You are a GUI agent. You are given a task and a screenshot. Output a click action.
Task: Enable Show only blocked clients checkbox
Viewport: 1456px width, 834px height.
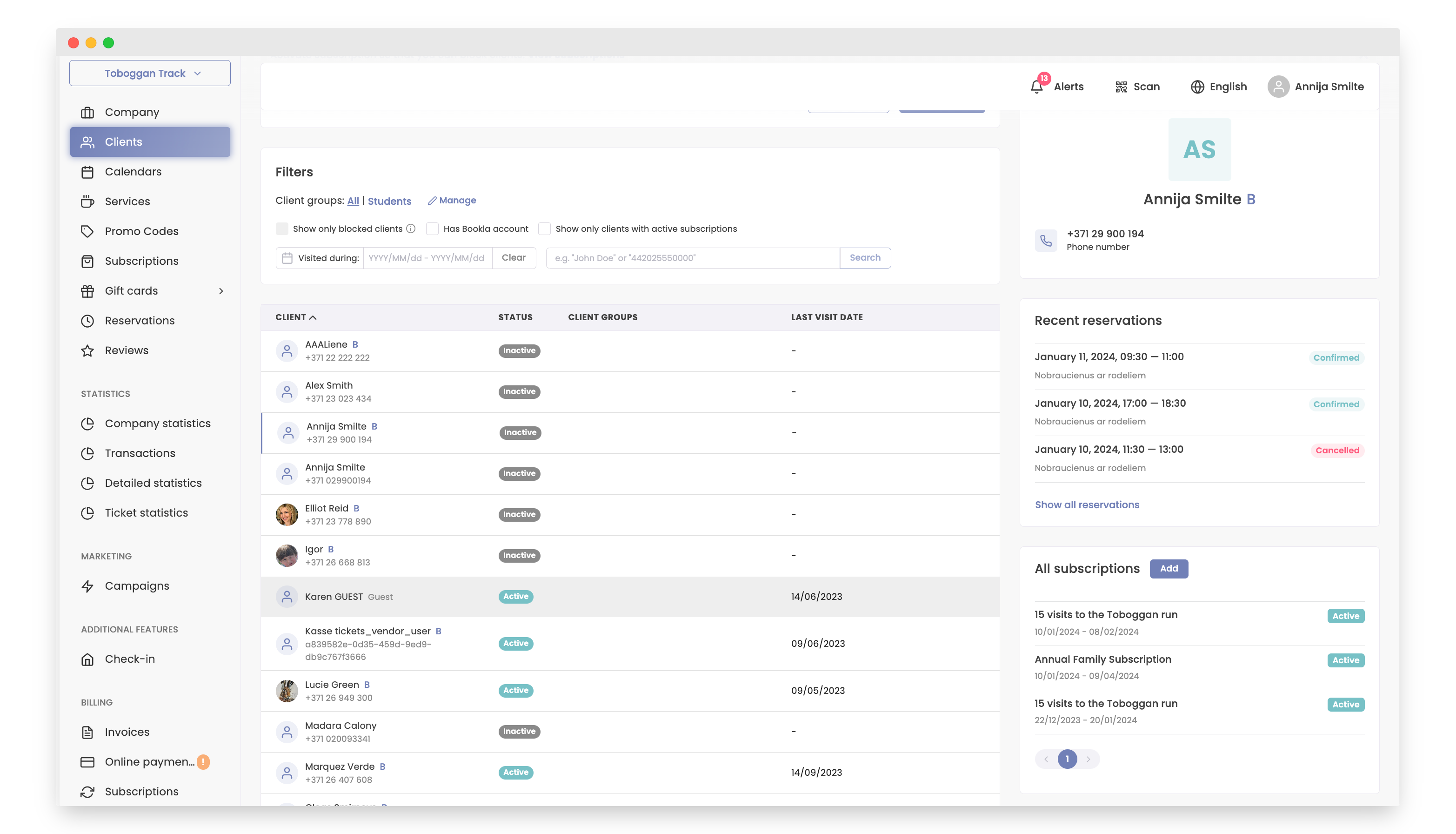pos(282,229)
